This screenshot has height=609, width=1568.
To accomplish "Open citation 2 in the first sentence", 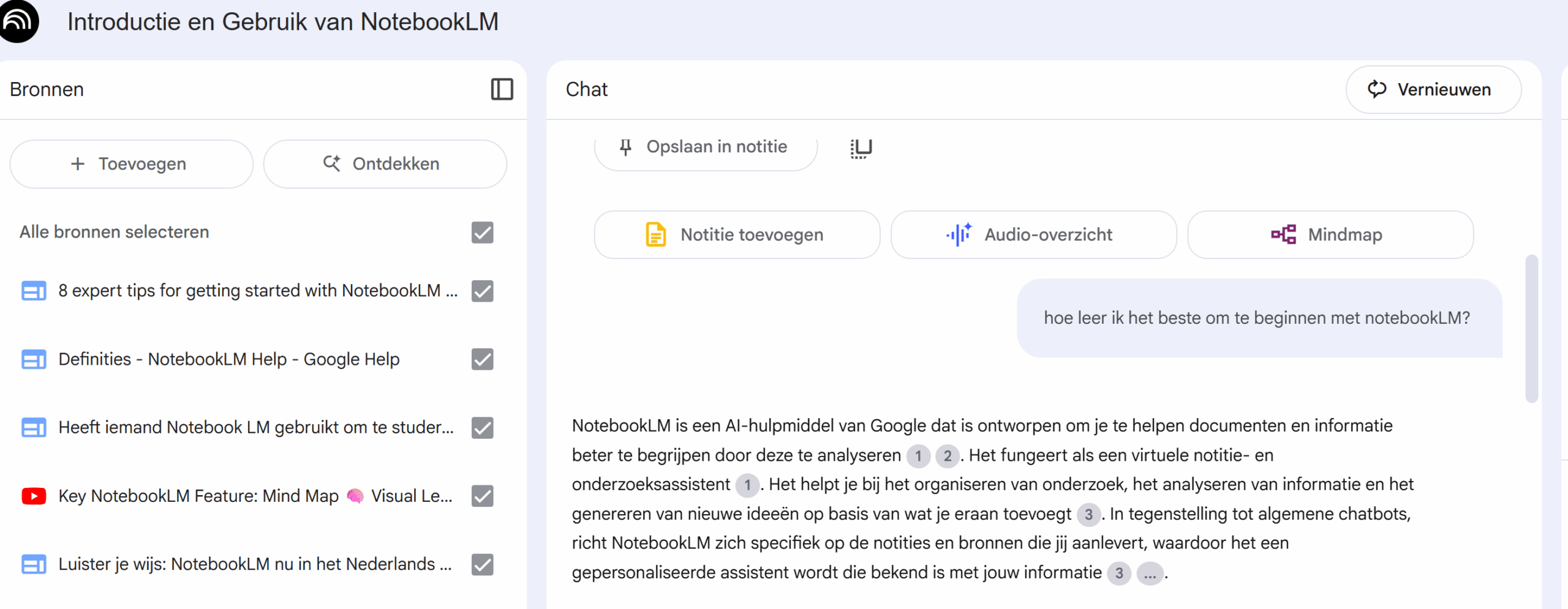I will click(947, 456).
